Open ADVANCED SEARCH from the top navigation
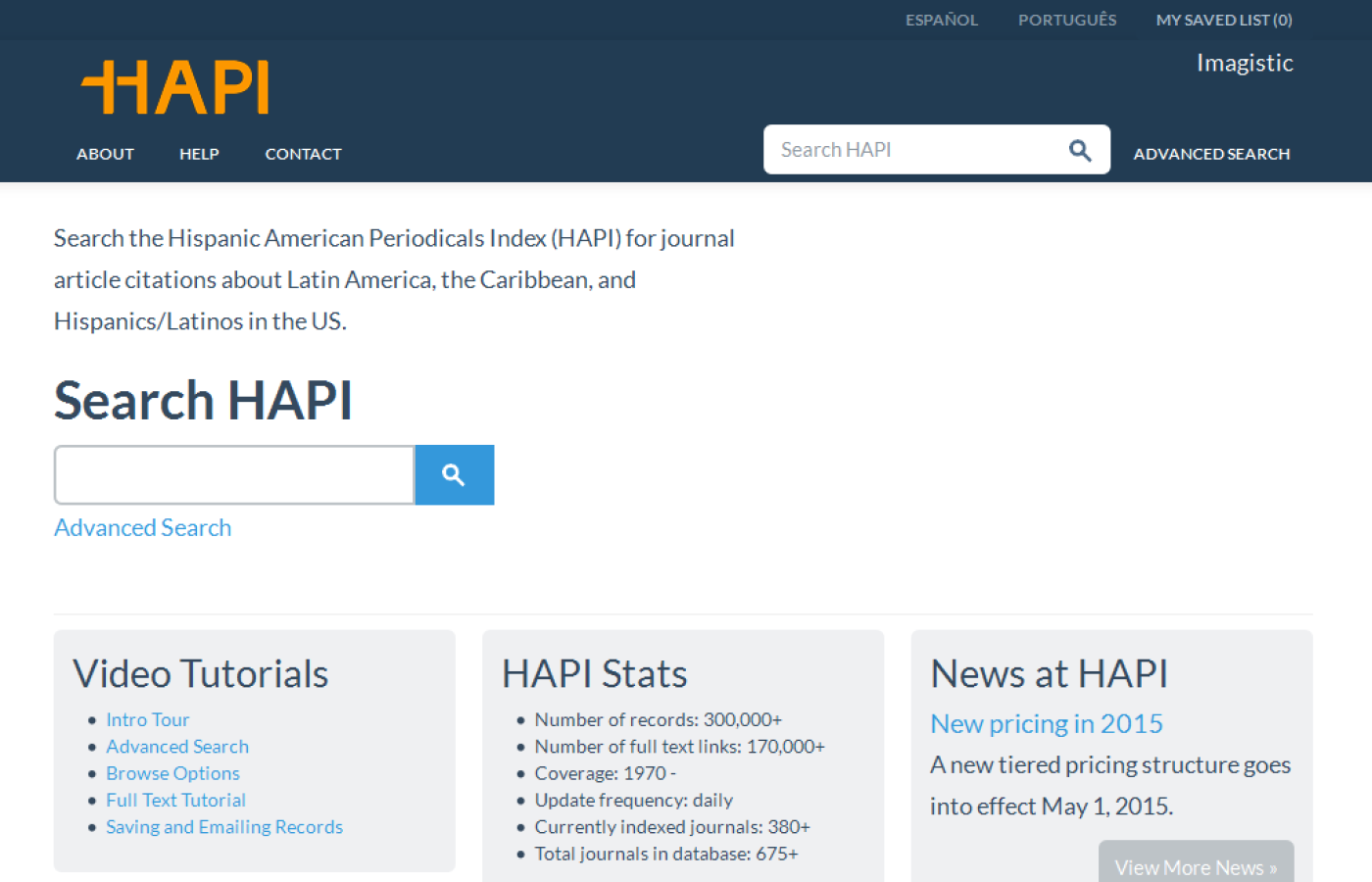 (1211, 154)
